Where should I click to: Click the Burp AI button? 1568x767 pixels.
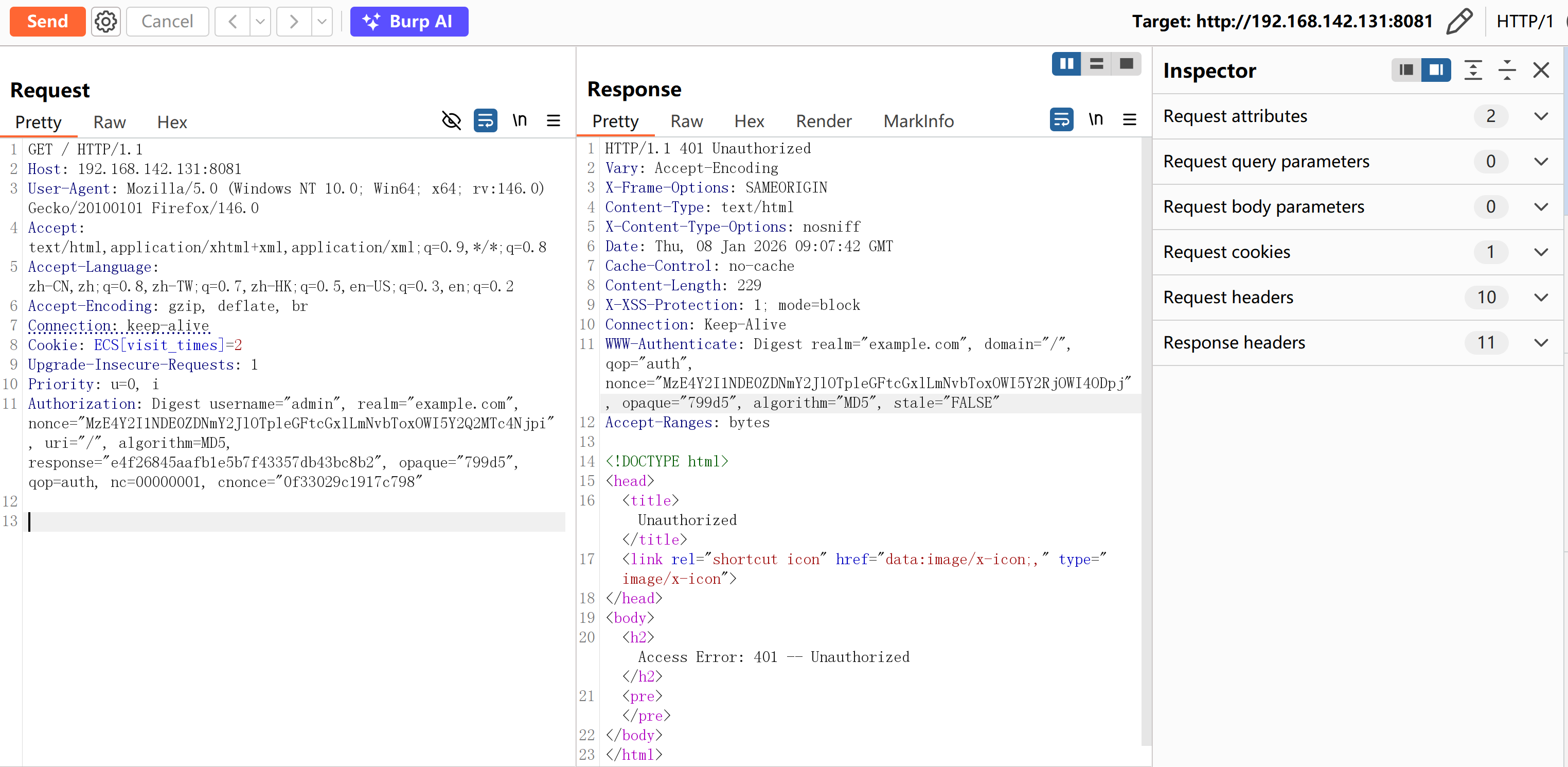[408, 22]
